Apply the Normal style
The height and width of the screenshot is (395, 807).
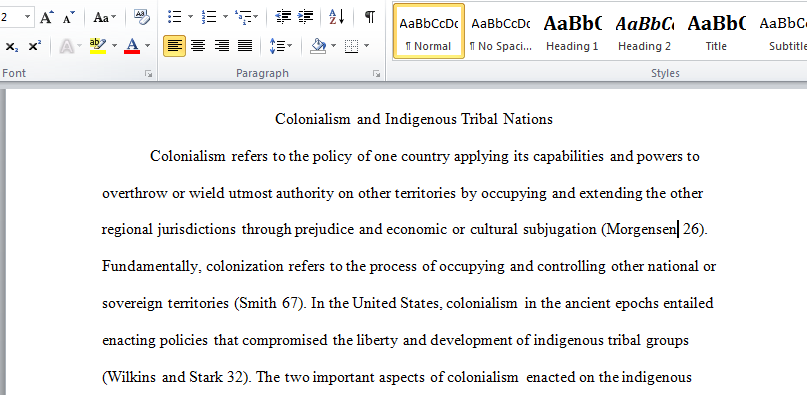click(x=428, y=31)
